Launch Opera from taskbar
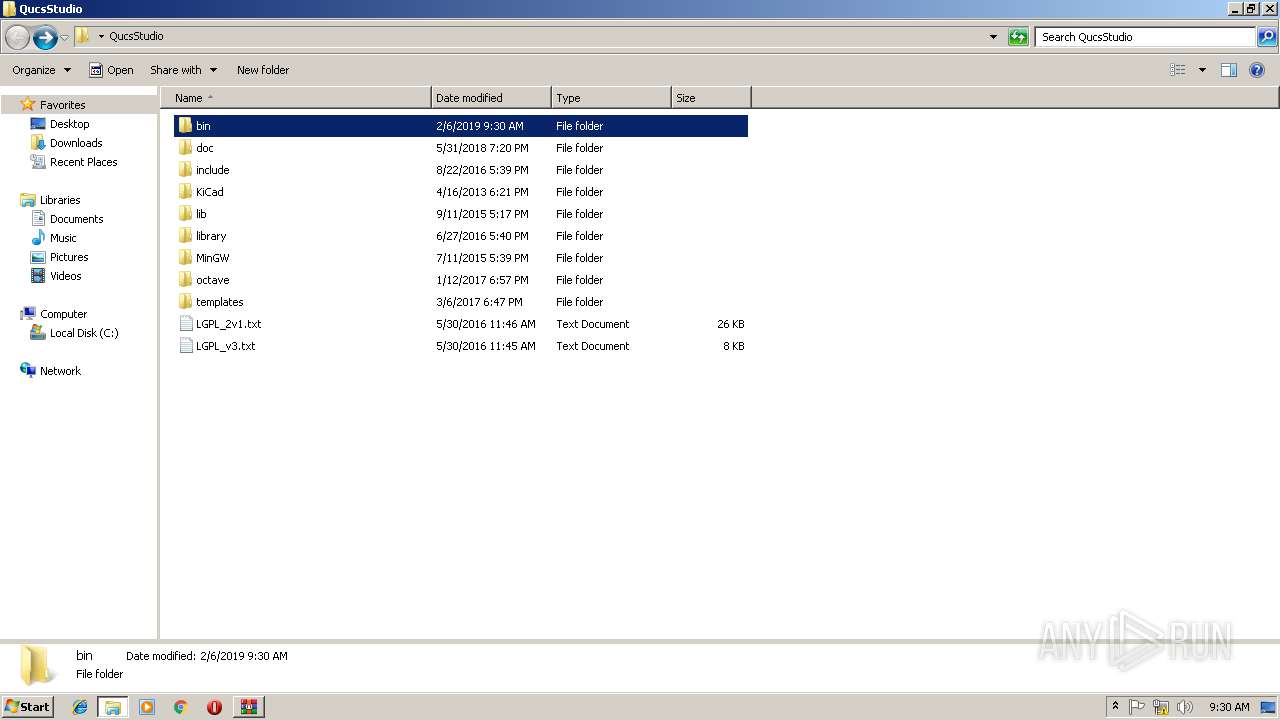Viewport: 1280px width, 720px height. (214, 707)
